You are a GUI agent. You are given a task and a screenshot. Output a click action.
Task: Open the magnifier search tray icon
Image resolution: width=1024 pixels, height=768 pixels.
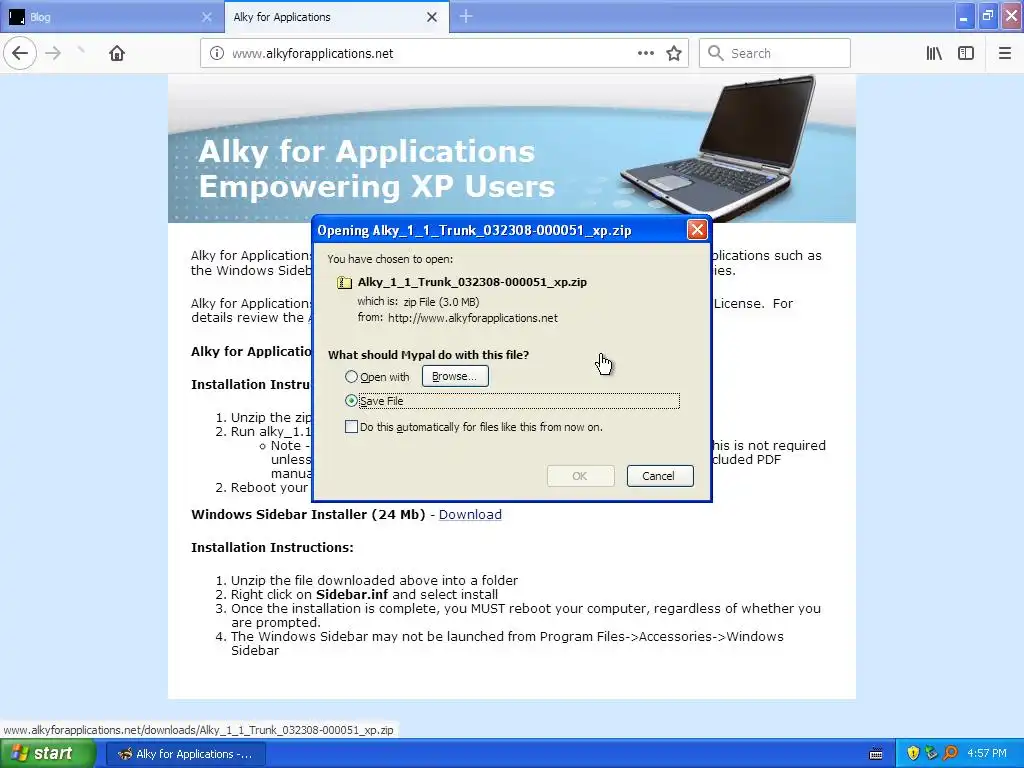point(950,754)
